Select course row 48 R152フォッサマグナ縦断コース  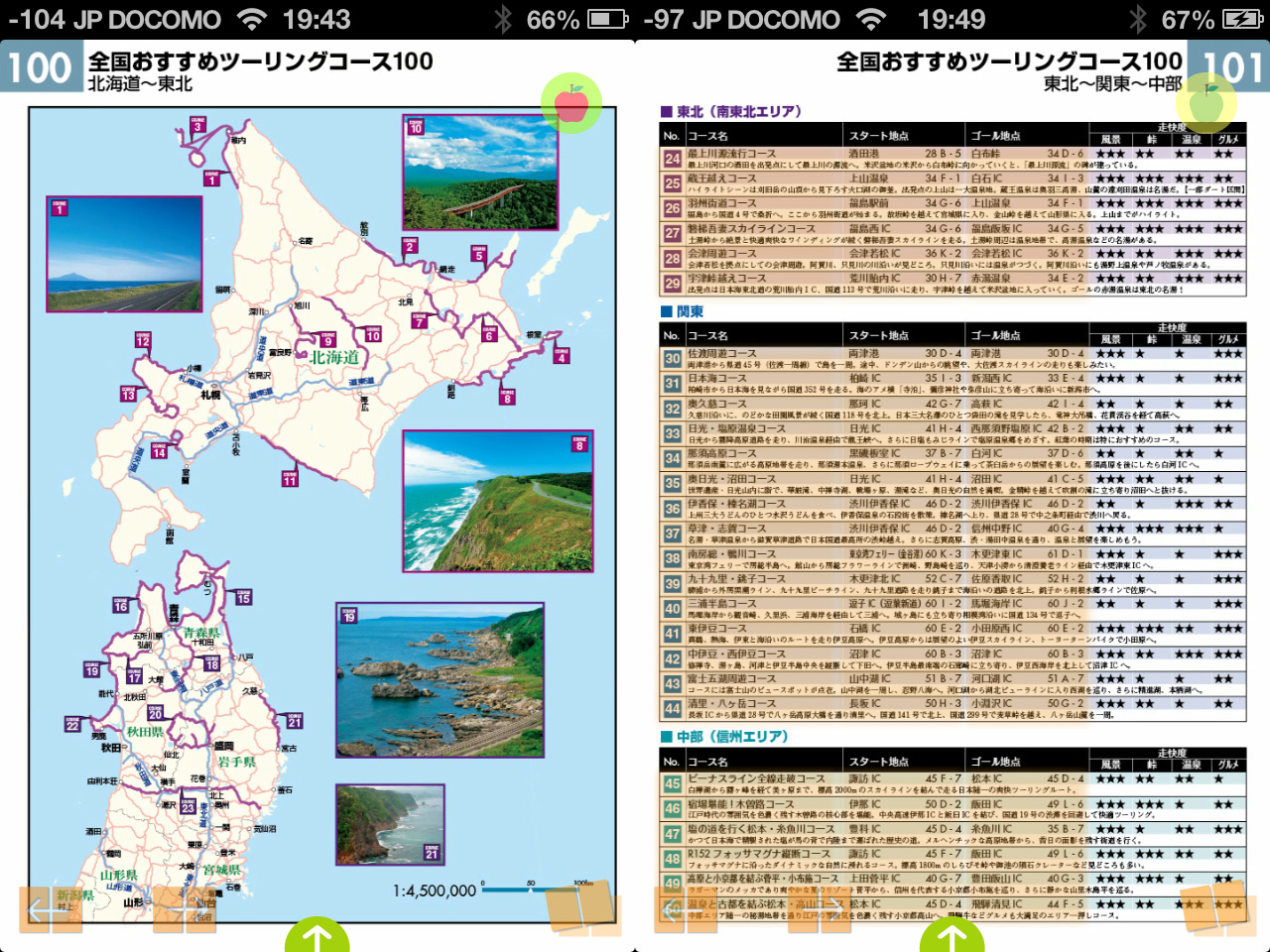(x=952, y=860)
